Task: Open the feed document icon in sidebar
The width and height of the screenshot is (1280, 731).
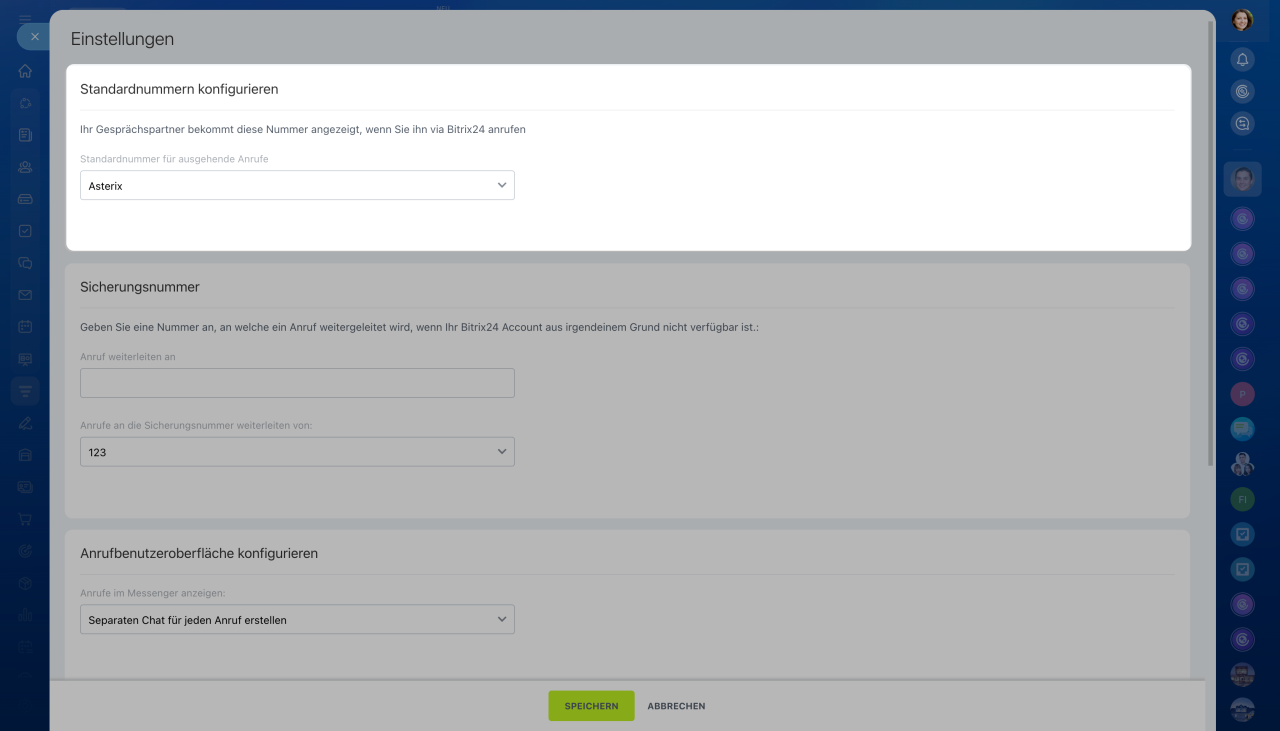Action: (x=25, y=135)
